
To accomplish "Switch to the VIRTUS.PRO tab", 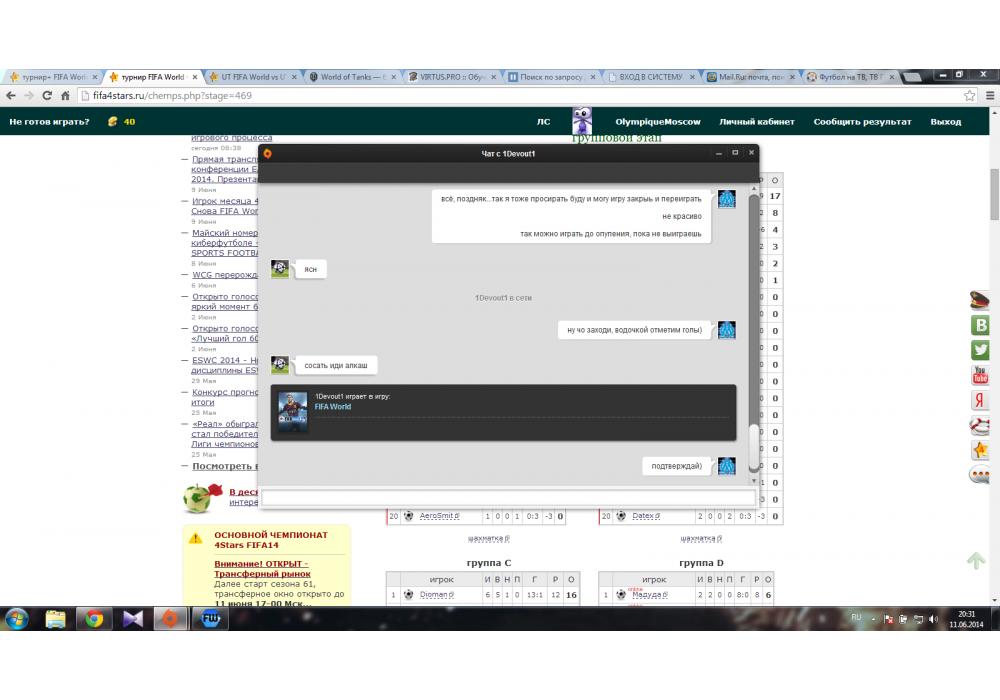I will (452, 77).
